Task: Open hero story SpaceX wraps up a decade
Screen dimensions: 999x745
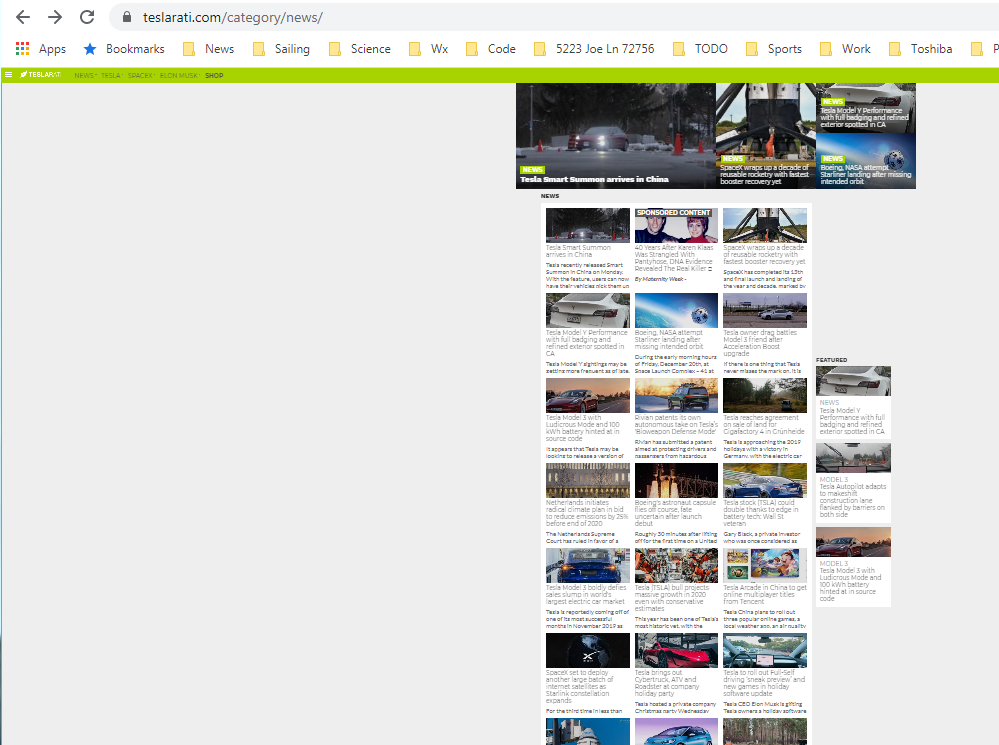Action: 764,175
